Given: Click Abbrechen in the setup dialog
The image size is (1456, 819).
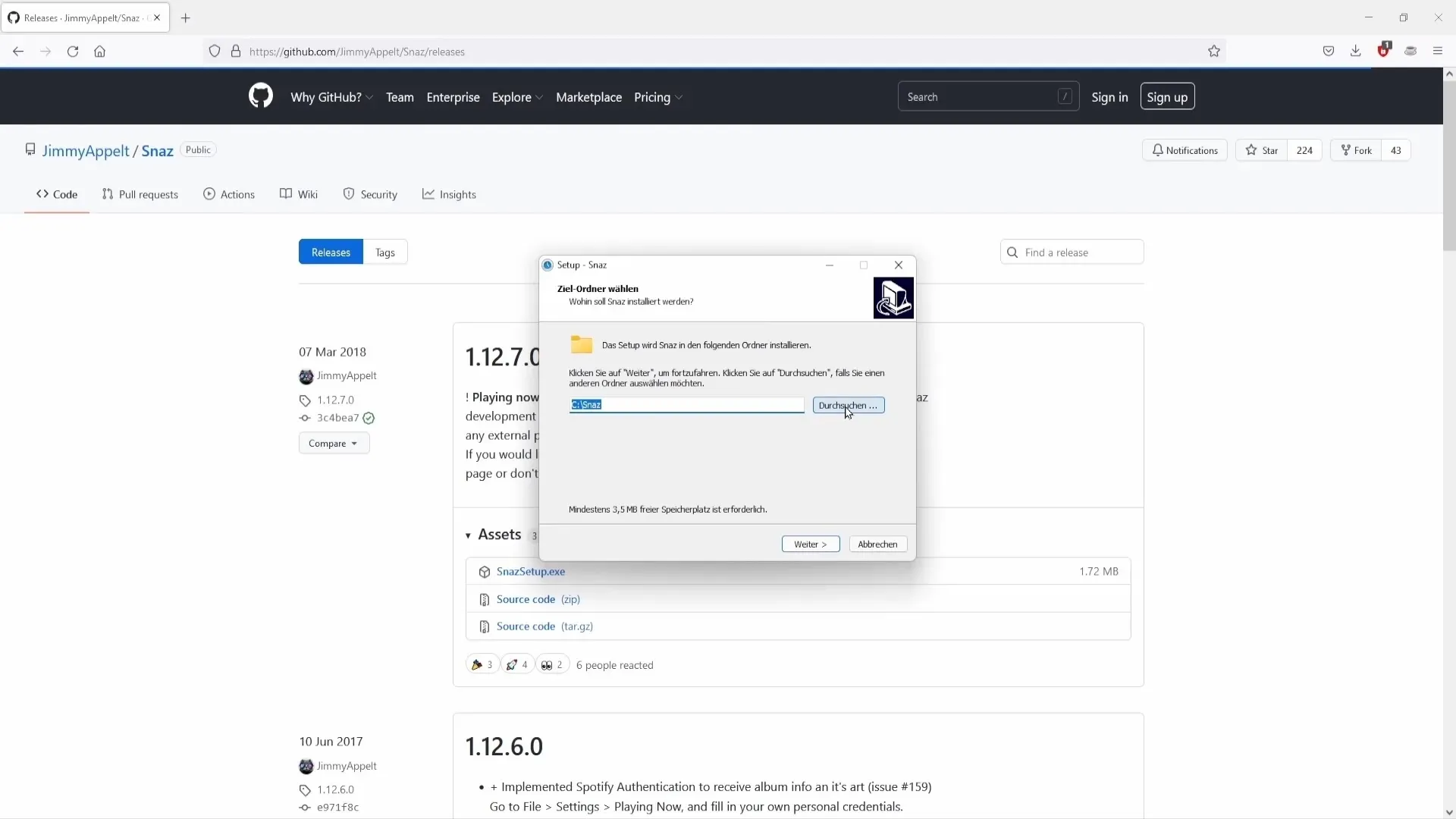Looking at the screenshot, I should (878, 544).
